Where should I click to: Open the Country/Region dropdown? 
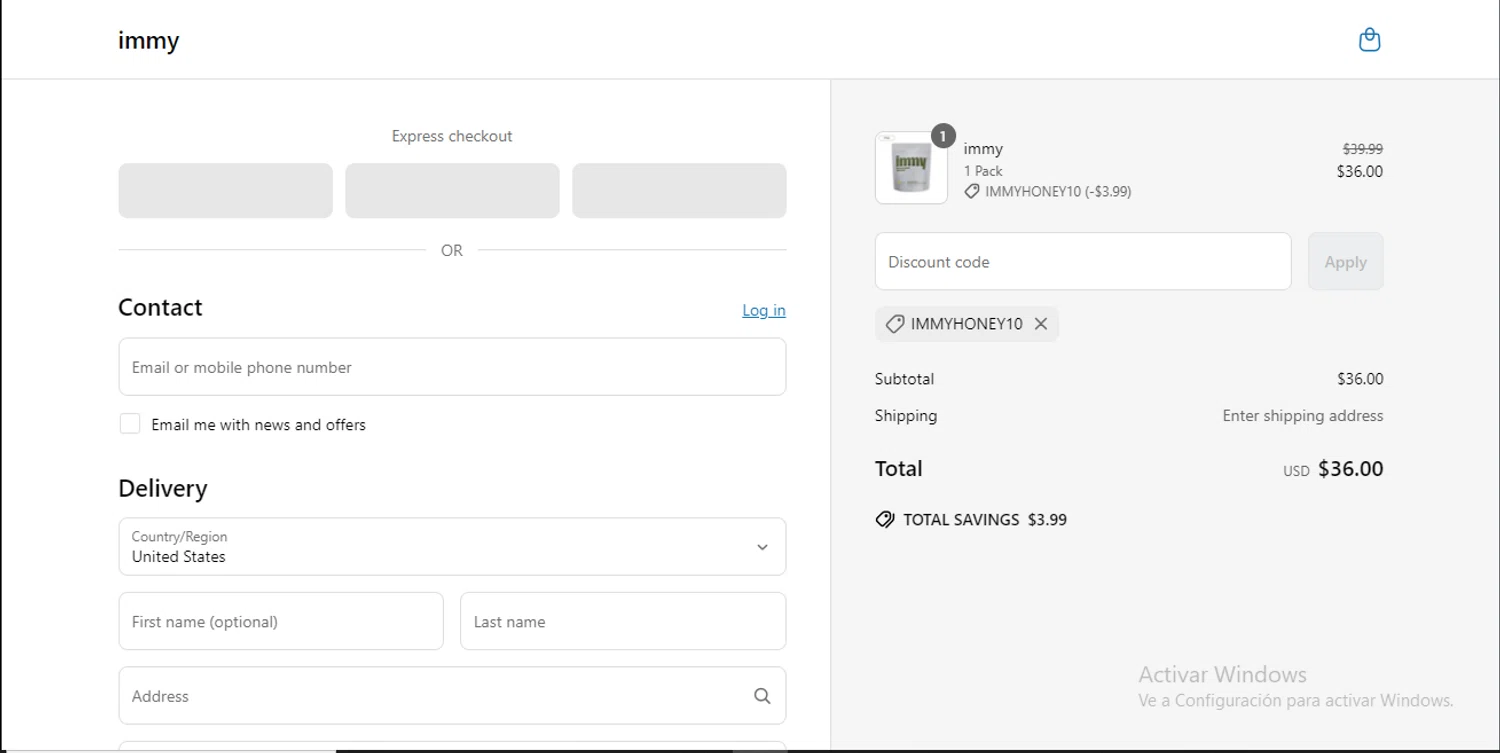tap(452, 546)
